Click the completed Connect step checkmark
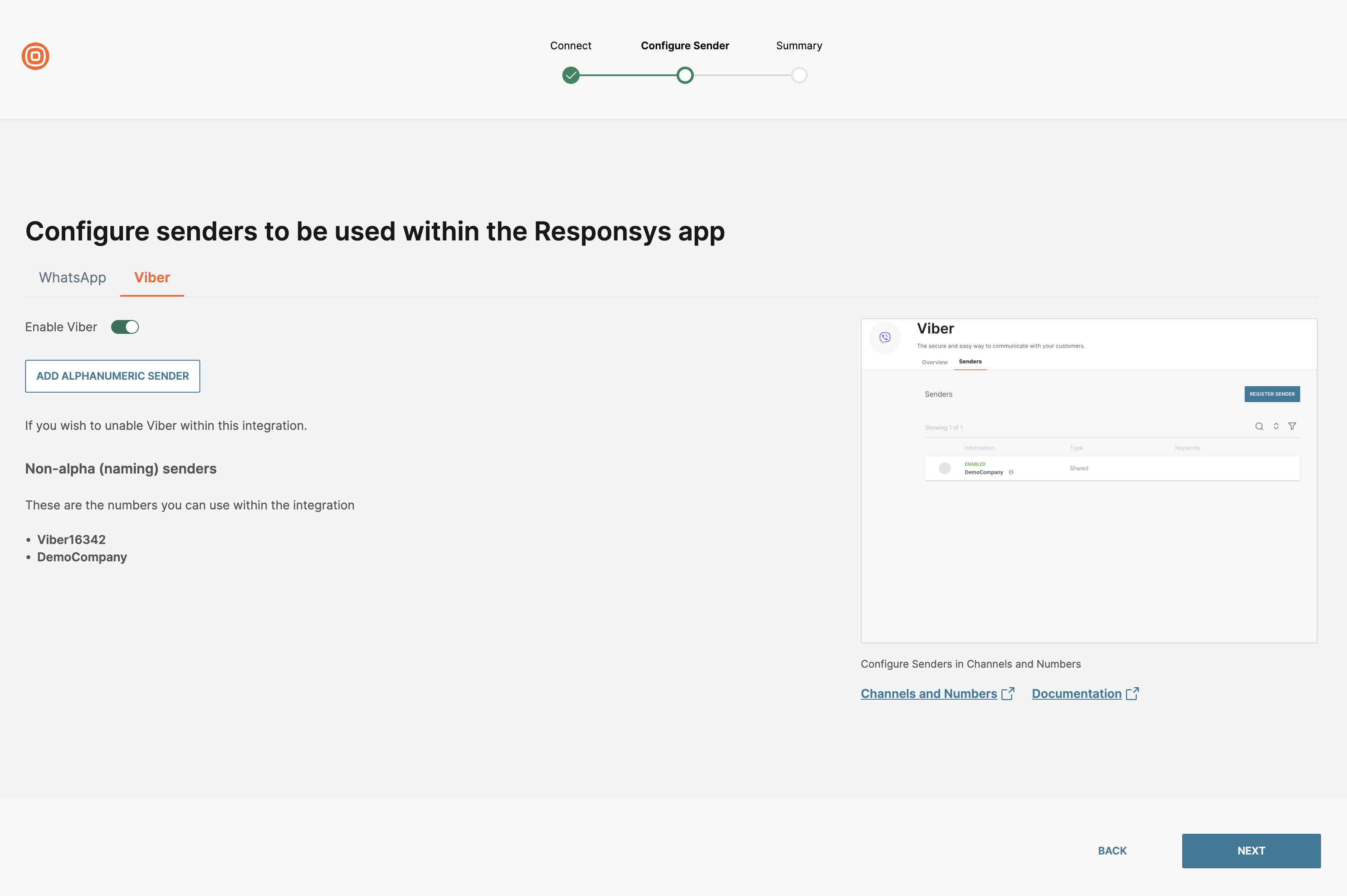This screenshot has height=896, width=1347. pyautogui.click(x=571, y=75)
